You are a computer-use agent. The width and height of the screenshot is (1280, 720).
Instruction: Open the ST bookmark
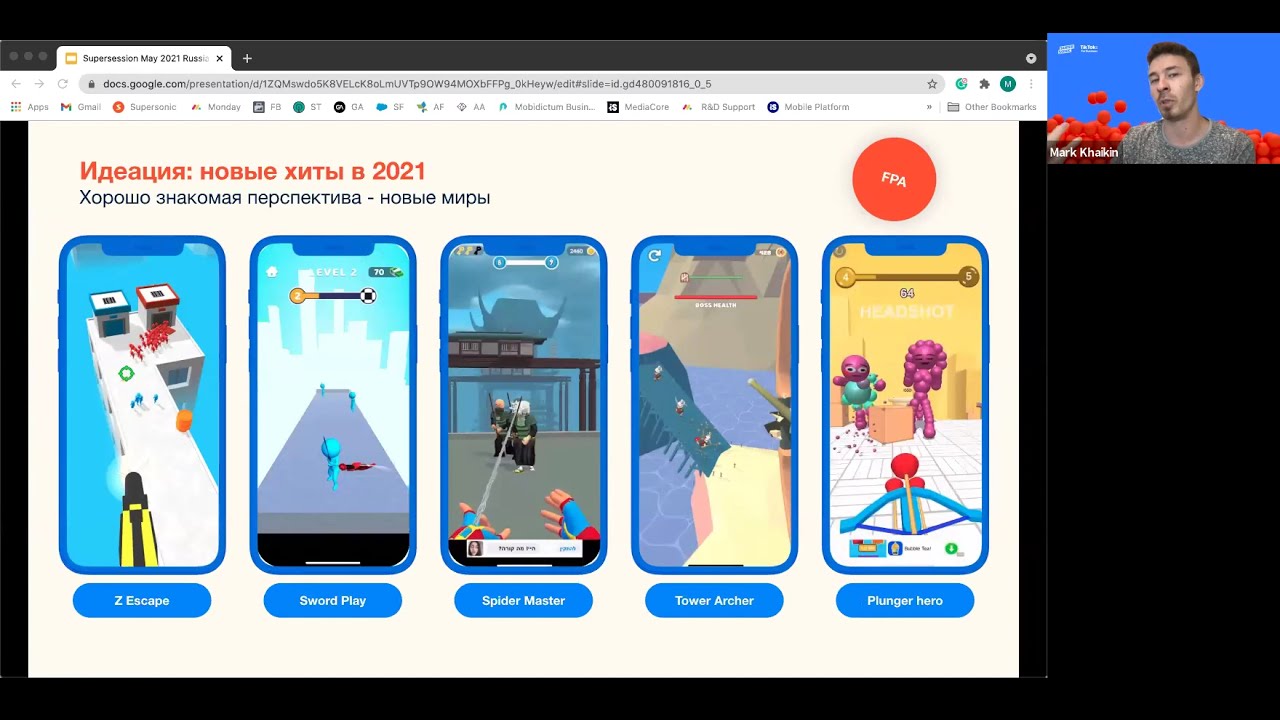pyautogui.click(x=307, y=107)
